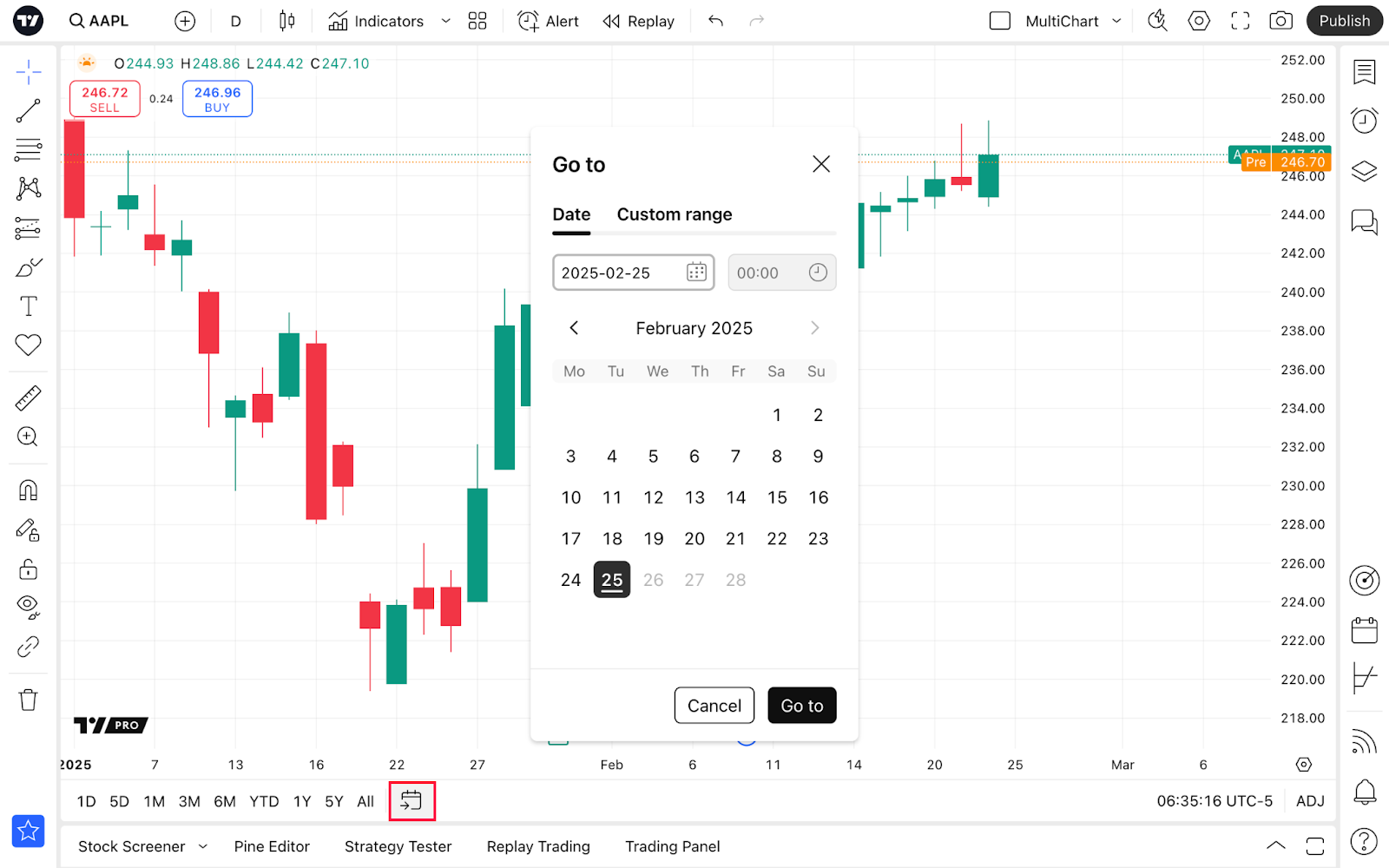
Task: Toggle lock all drawing tools
Action: (28, 569)
